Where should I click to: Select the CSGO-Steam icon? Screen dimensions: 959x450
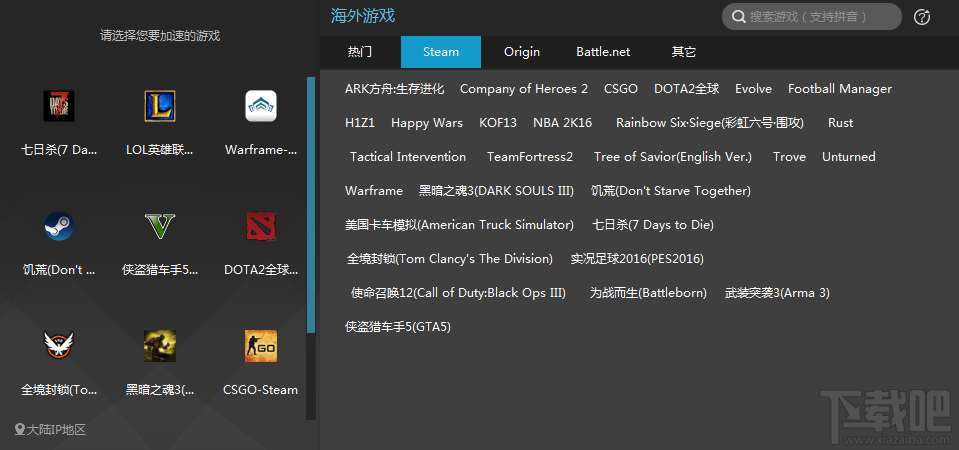(261, 346)
